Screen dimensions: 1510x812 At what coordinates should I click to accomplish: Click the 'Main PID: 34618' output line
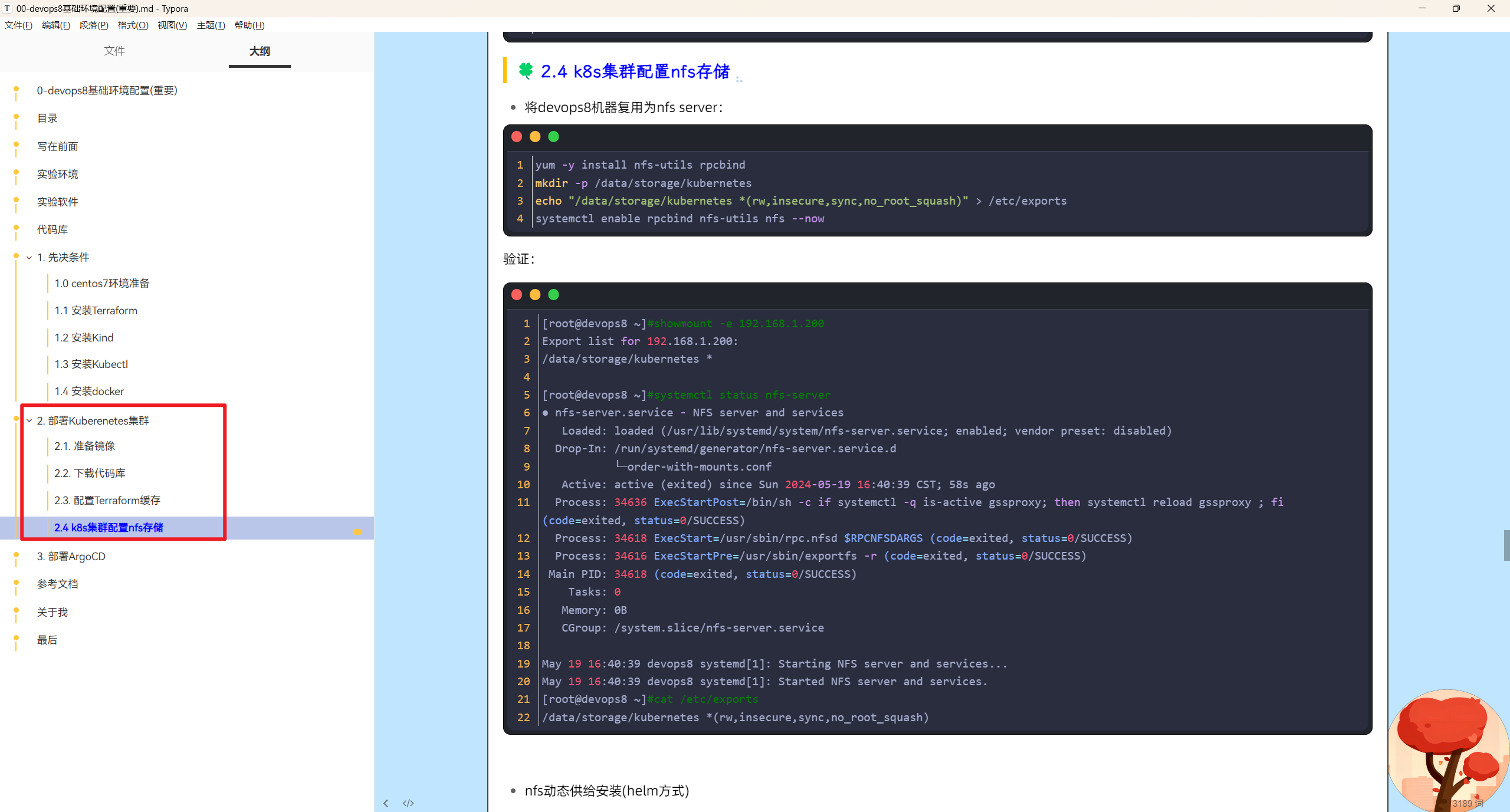(702, 574)
